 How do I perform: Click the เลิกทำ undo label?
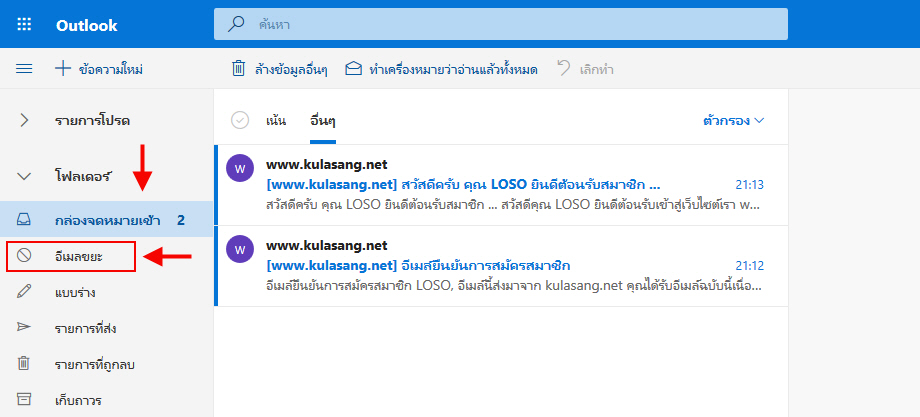tap(596, 70)
